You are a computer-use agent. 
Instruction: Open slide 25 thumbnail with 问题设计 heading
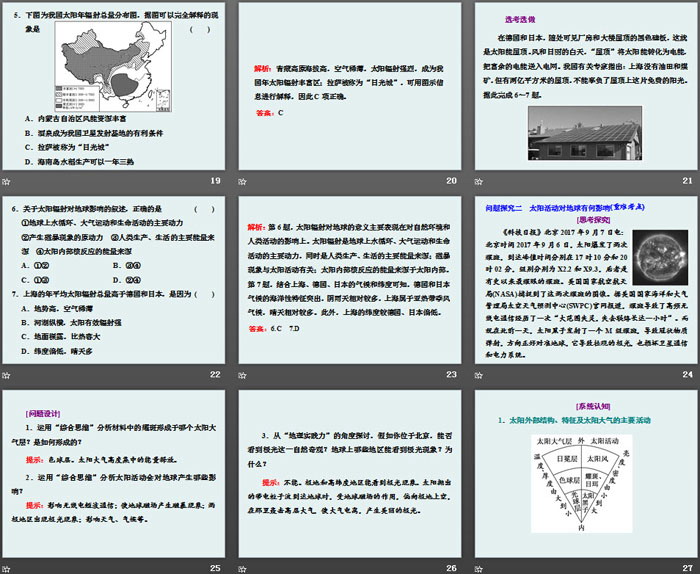pos(114,474)
